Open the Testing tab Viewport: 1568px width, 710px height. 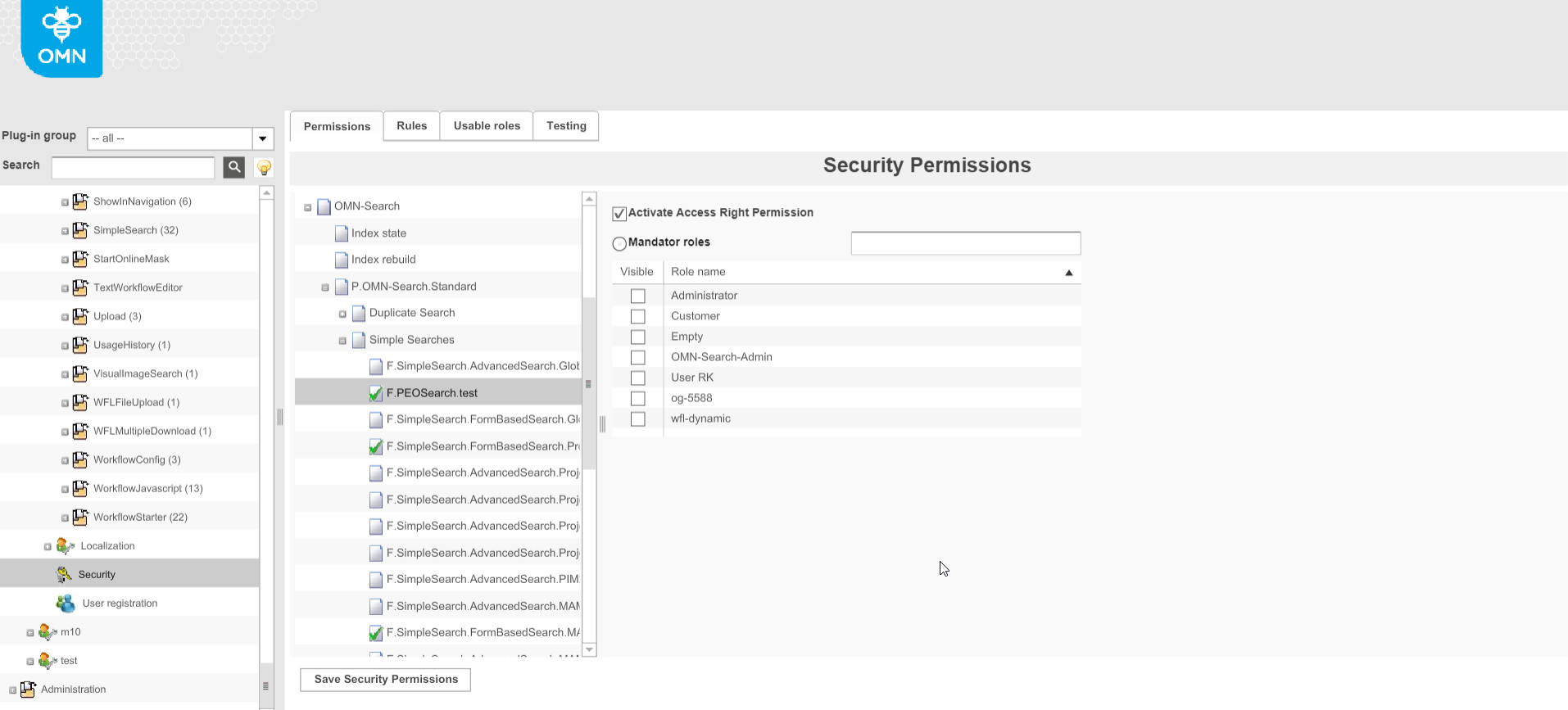pyautogui.click(x=566, y=125)
